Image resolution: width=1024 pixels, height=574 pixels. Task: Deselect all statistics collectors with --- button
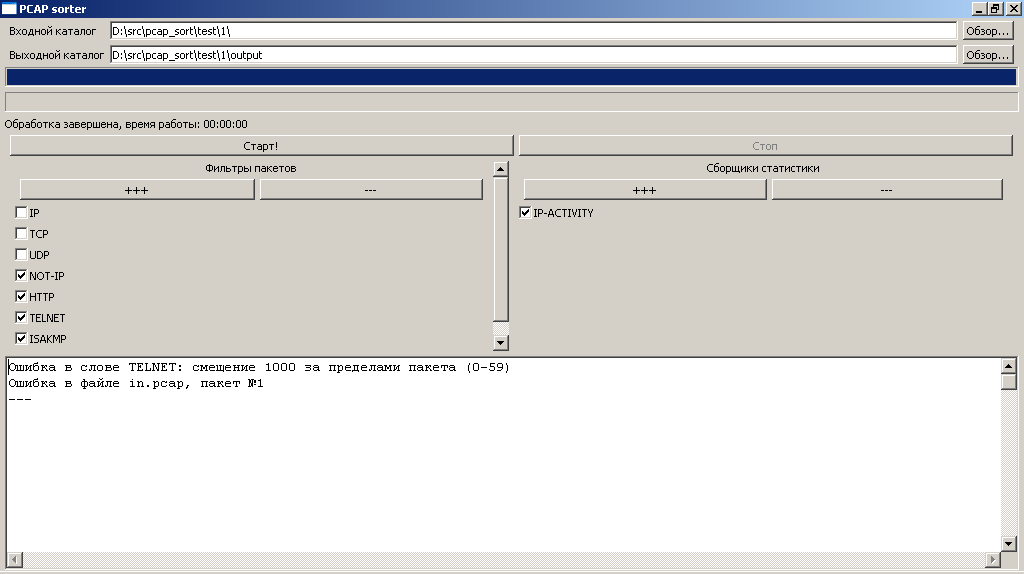(x=887, y=190)
